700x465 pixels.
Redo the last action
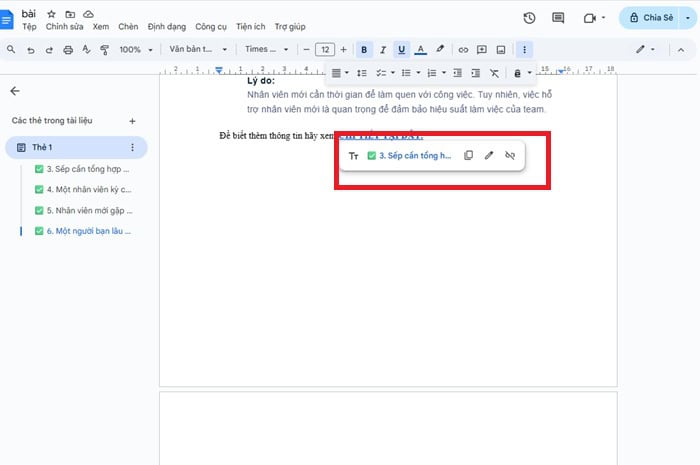(x=49, y=50)
